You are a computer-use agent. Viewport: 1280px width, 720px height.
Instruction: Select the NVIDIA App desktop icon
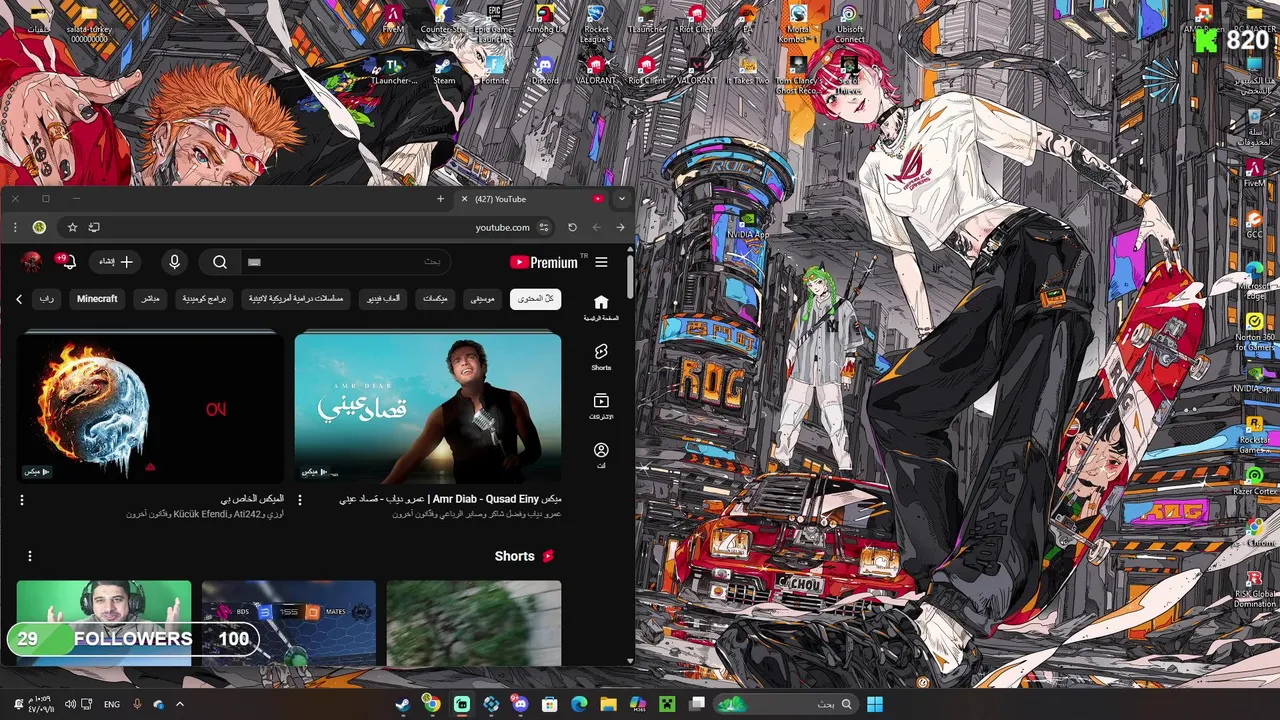point(747,223)
